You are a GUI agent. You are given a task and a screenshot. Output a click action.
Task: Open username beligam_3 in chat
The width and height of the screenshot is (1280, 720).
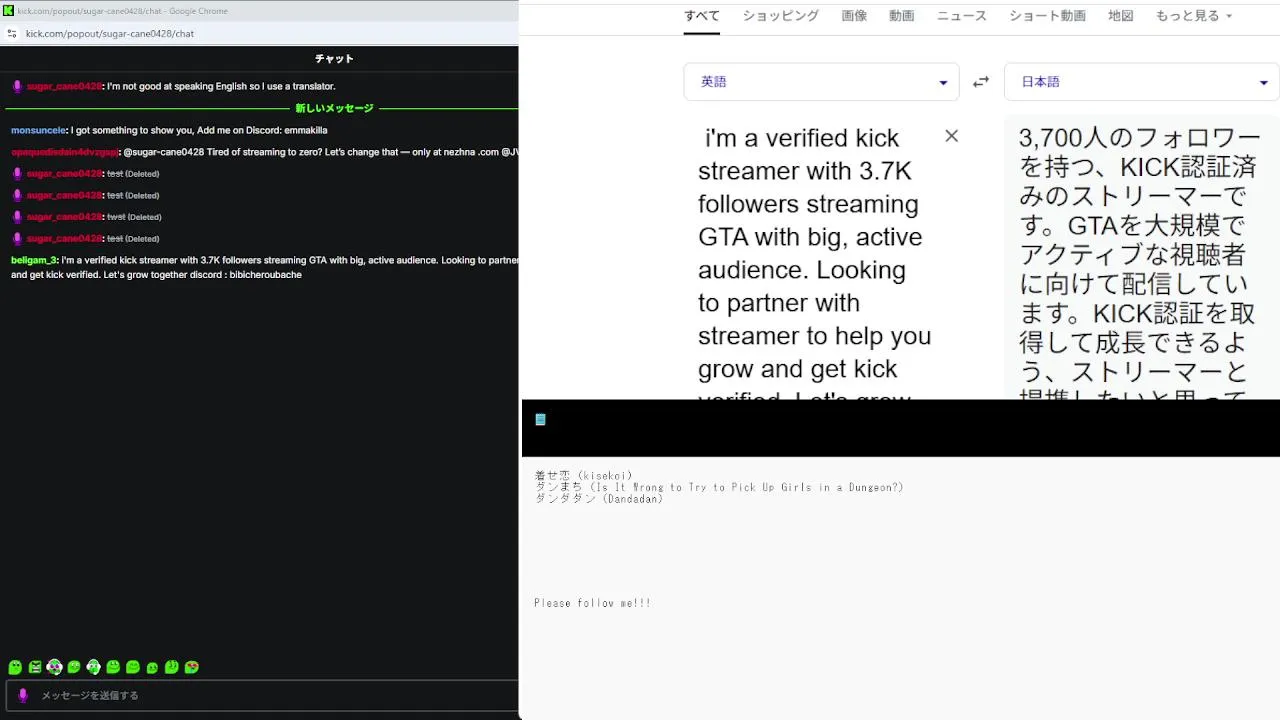click(x=34, y=260)
